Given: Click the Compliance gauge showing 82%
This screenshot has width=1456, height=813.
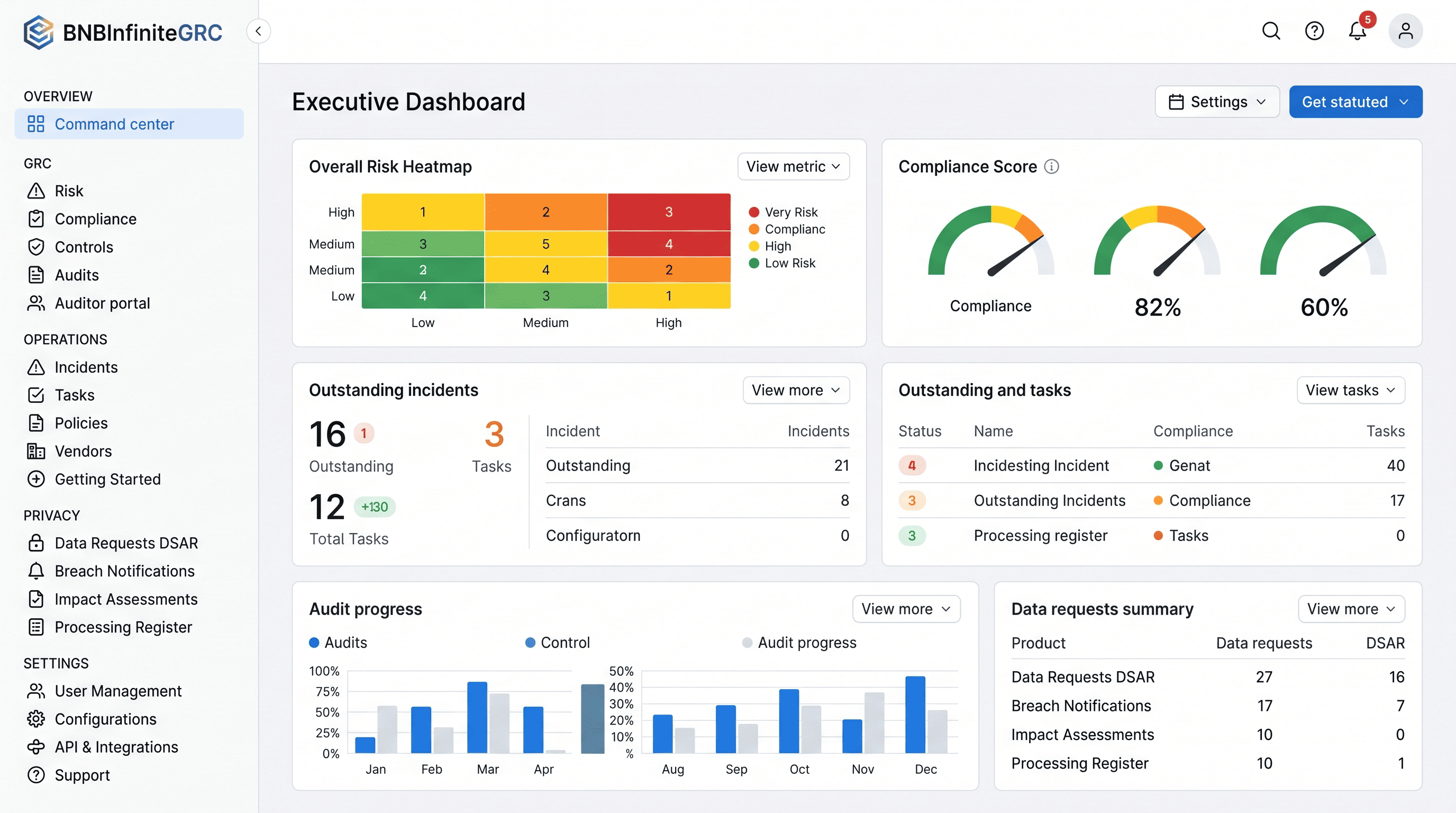Looking at the screenshot, I should coord(1157,260).
